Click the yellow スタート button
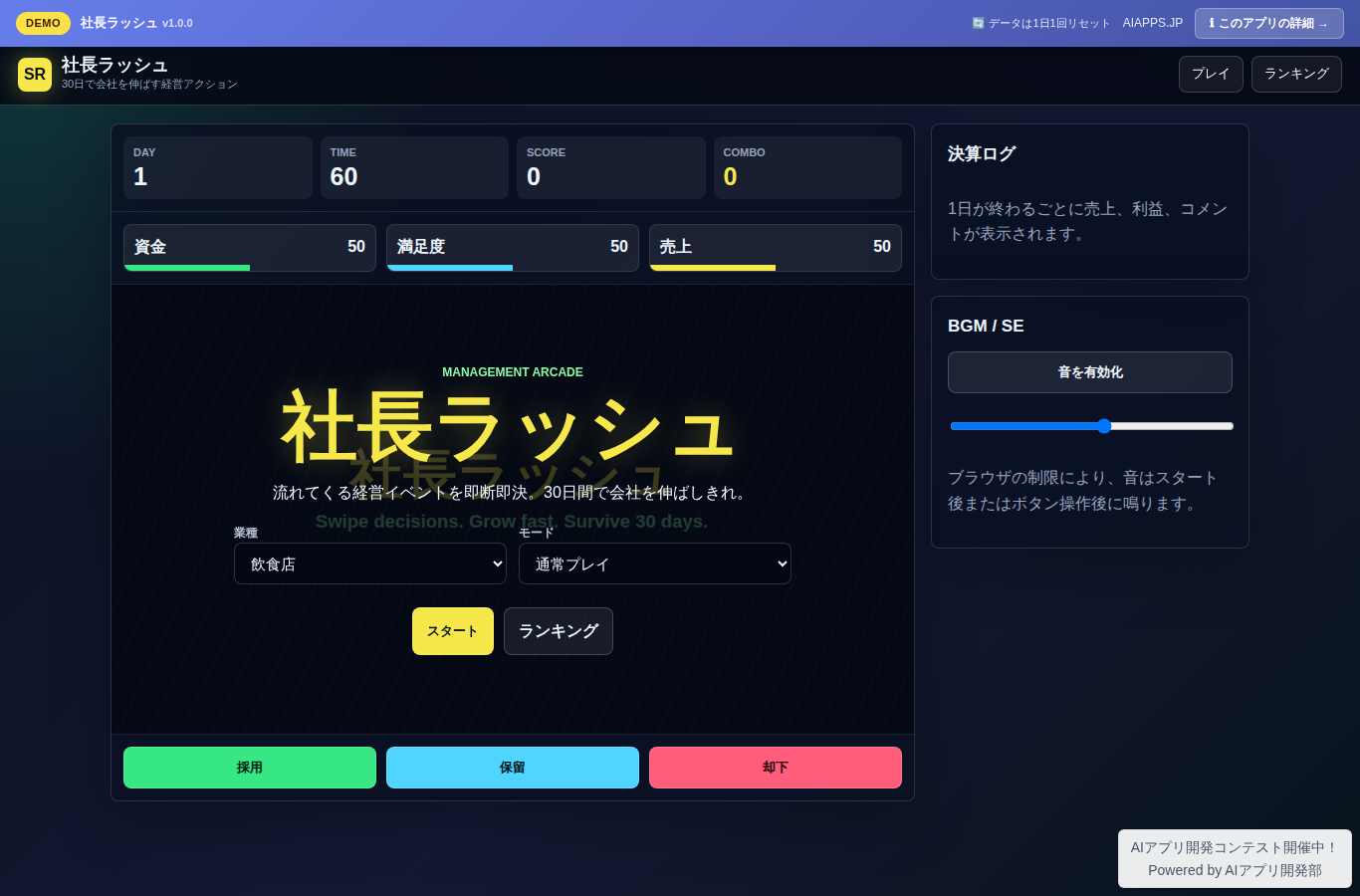The image size is (1360, 896). coord(453,631)
